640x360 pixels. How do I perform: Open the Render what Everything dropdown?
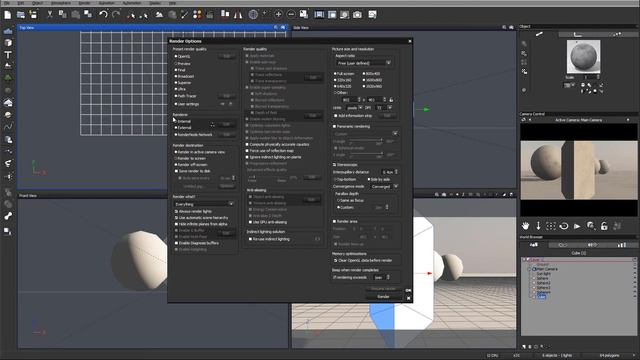(x=204, y=204)
